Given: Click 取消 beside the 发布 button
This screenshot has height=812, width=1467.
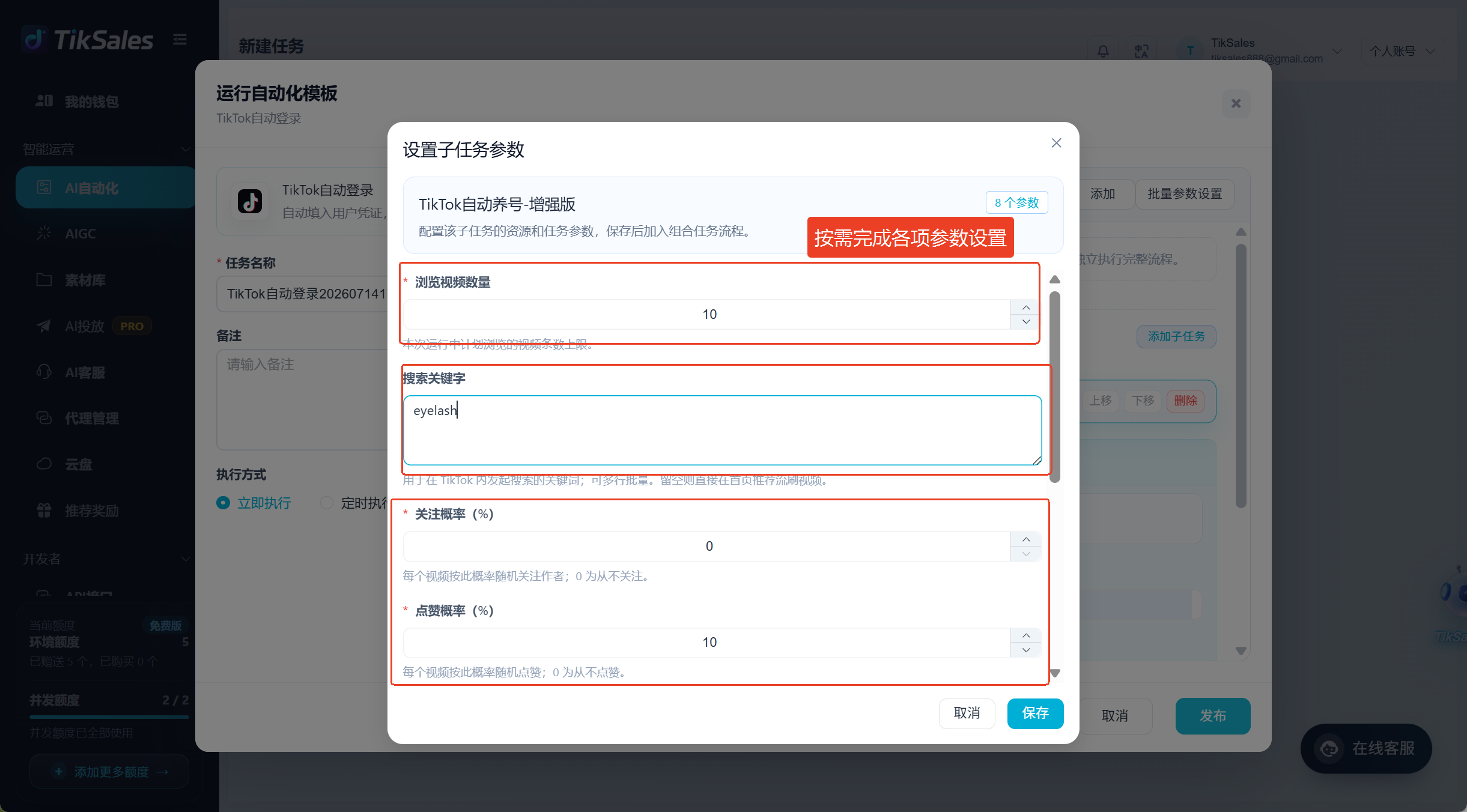Looking at the screenshot, I should tap(1115, 716).
